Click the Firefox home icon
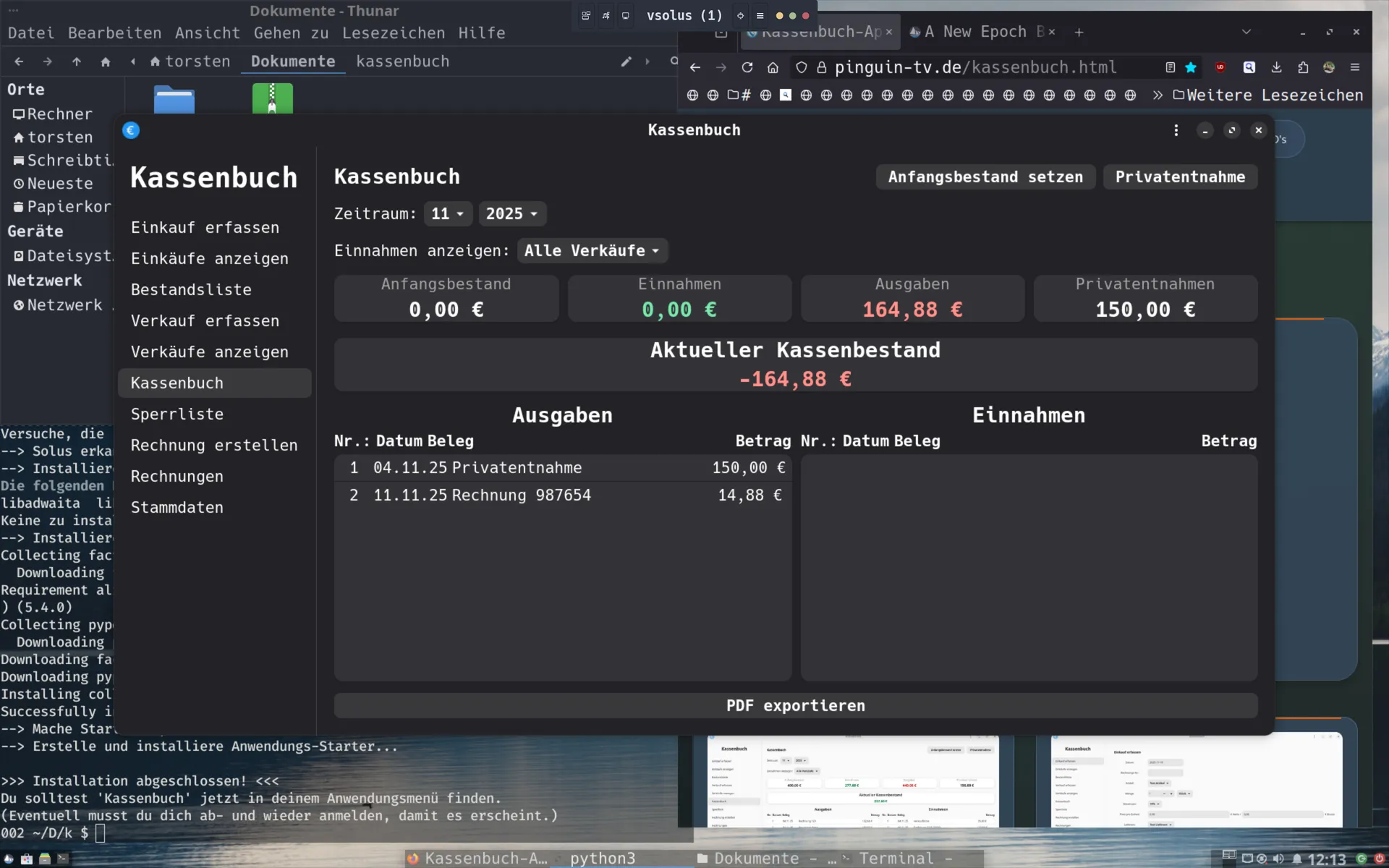Image resolution: width=1389 pixels, height=868 pixels. [773, 67]
